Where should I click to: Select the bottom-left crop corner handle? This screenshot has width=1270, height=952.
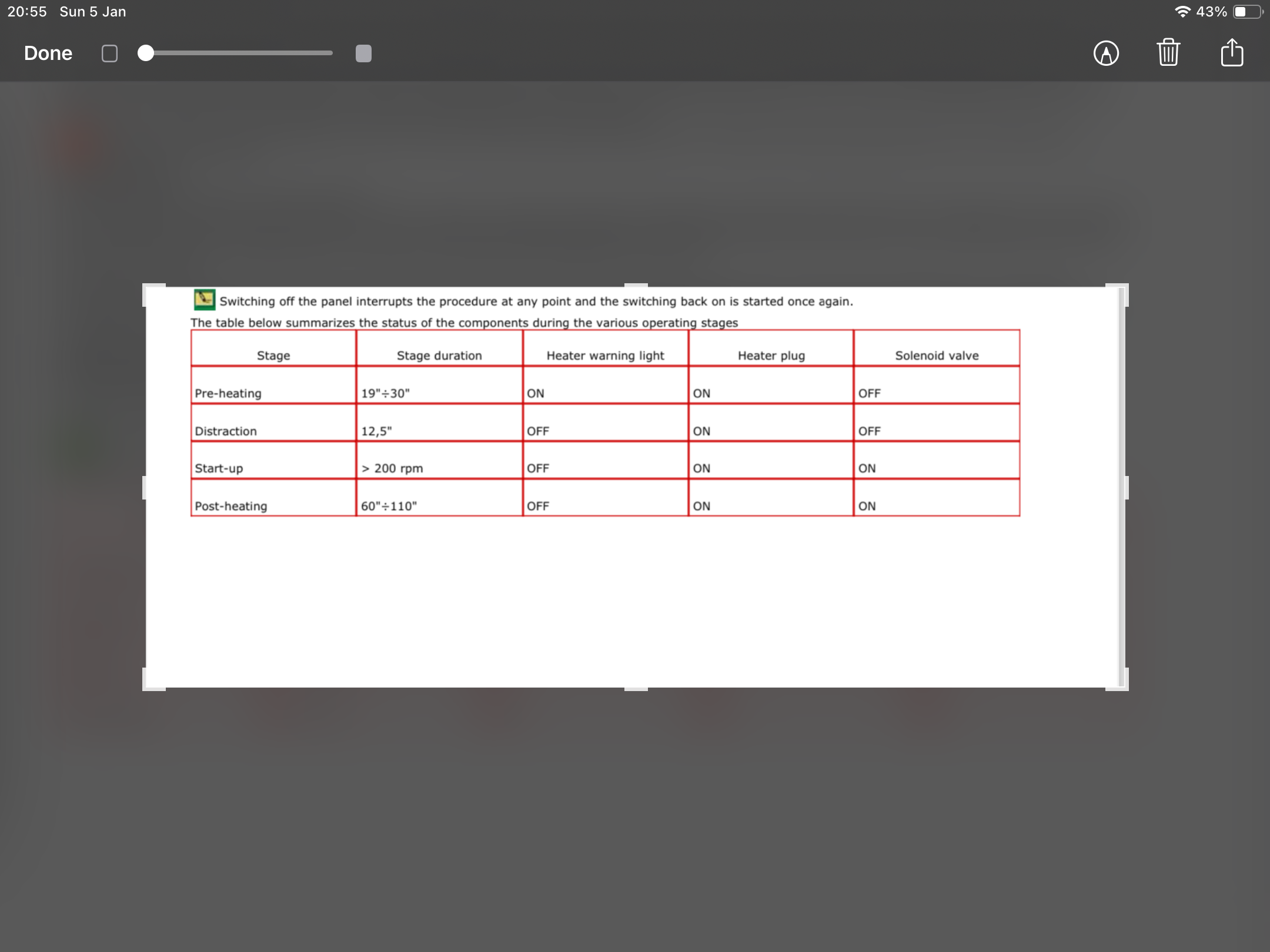(146, 686)
